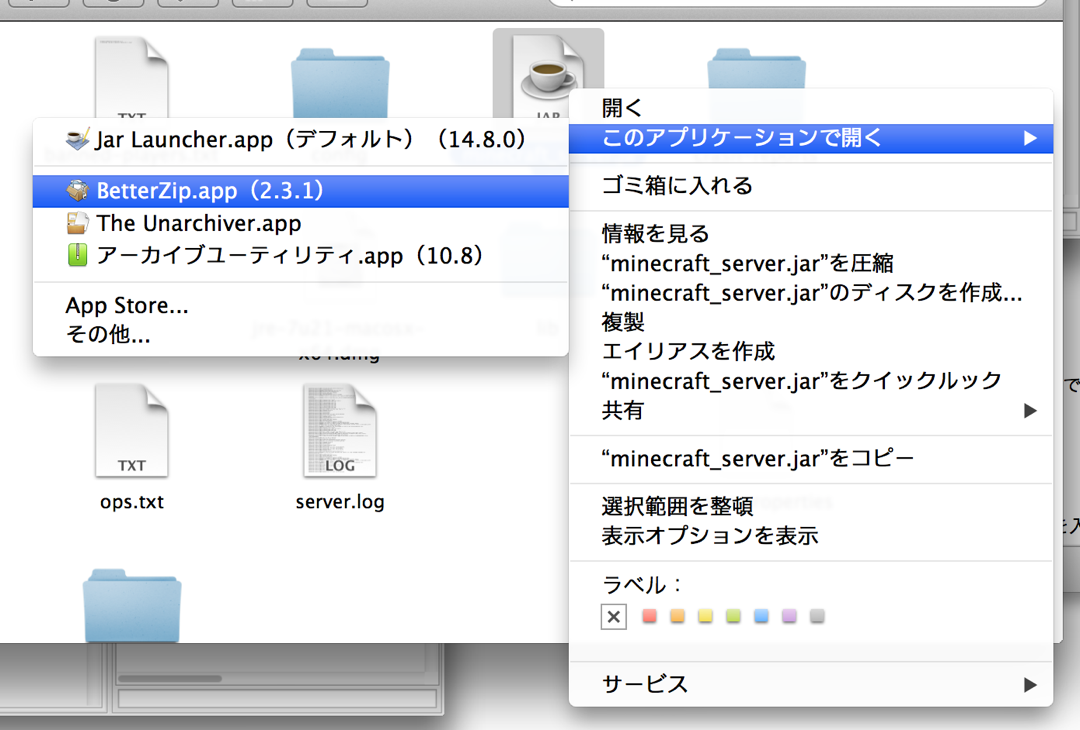The image size is (1080, 730).
Task: Click the server.log file name
Action: pyautogui.click(x=340, y=502)
